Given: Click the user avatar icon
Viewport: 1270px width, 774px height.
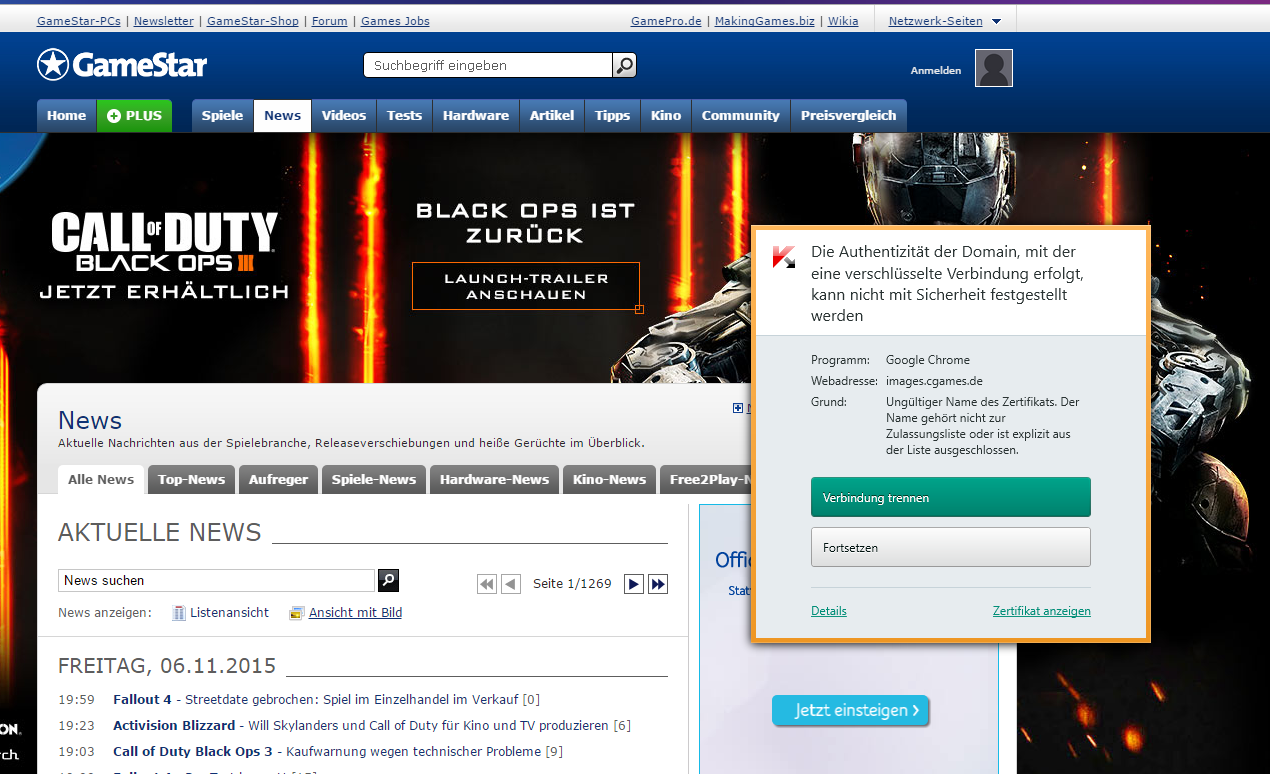Looking at the screenshot, I should click(x=994, y=68).
